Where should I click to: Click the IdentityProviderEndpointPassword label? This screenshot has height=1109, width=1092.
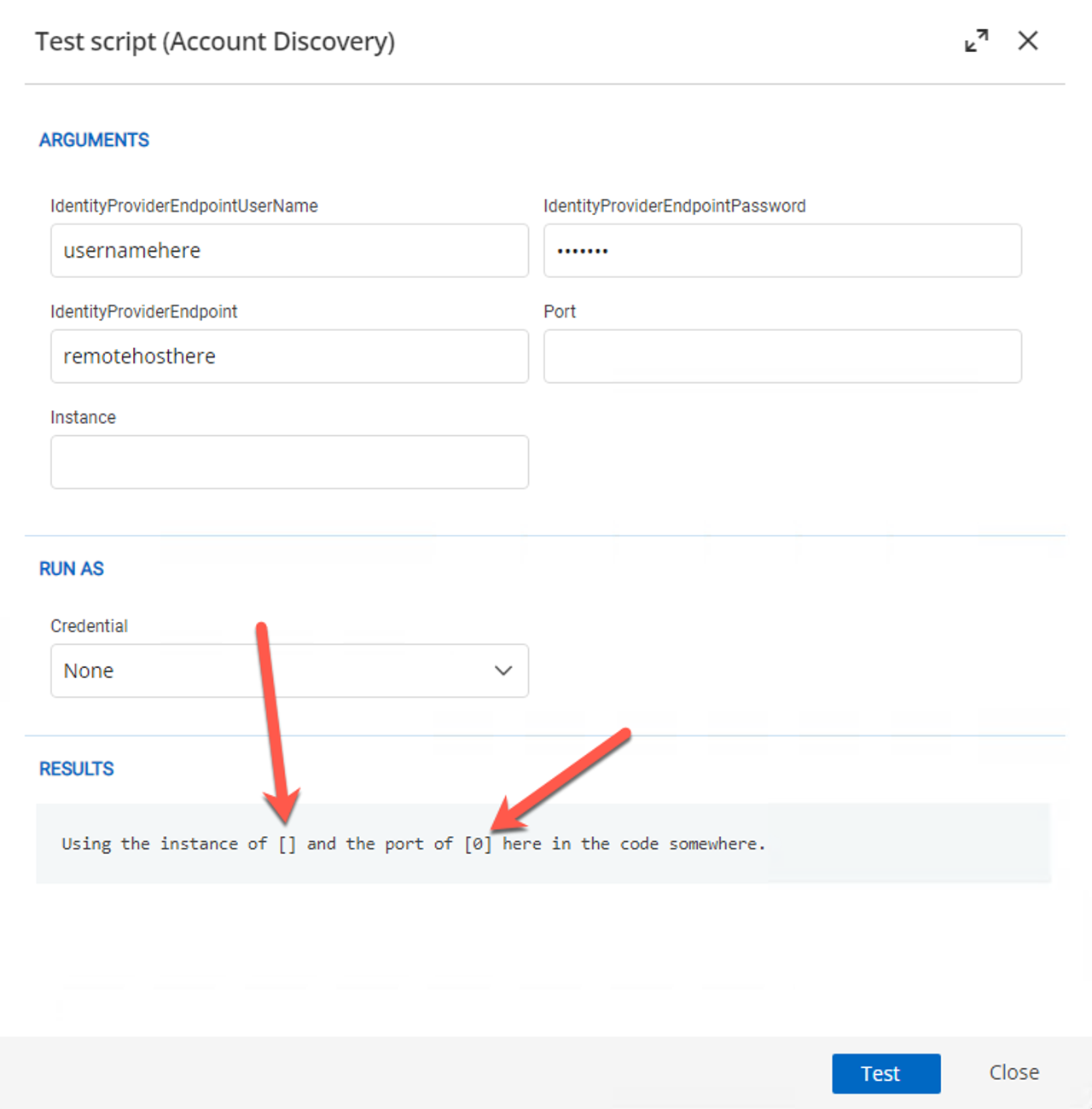coord(675,206)
